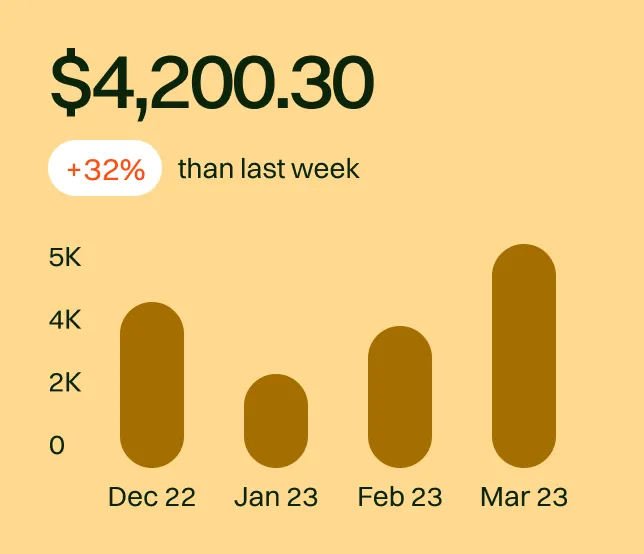The width and height of the screenshot is (644, 554).
Task: Click the +32% change badge
Action: point(105,169)
